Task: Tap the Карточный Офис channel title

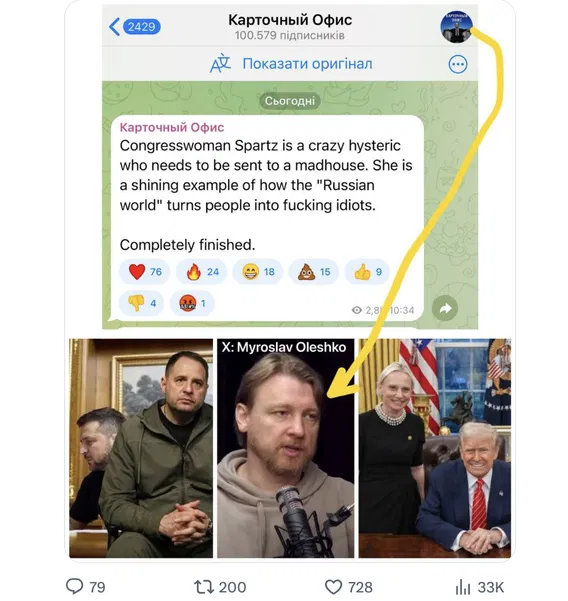Action: pyautogui.click(x=290, y=20)
